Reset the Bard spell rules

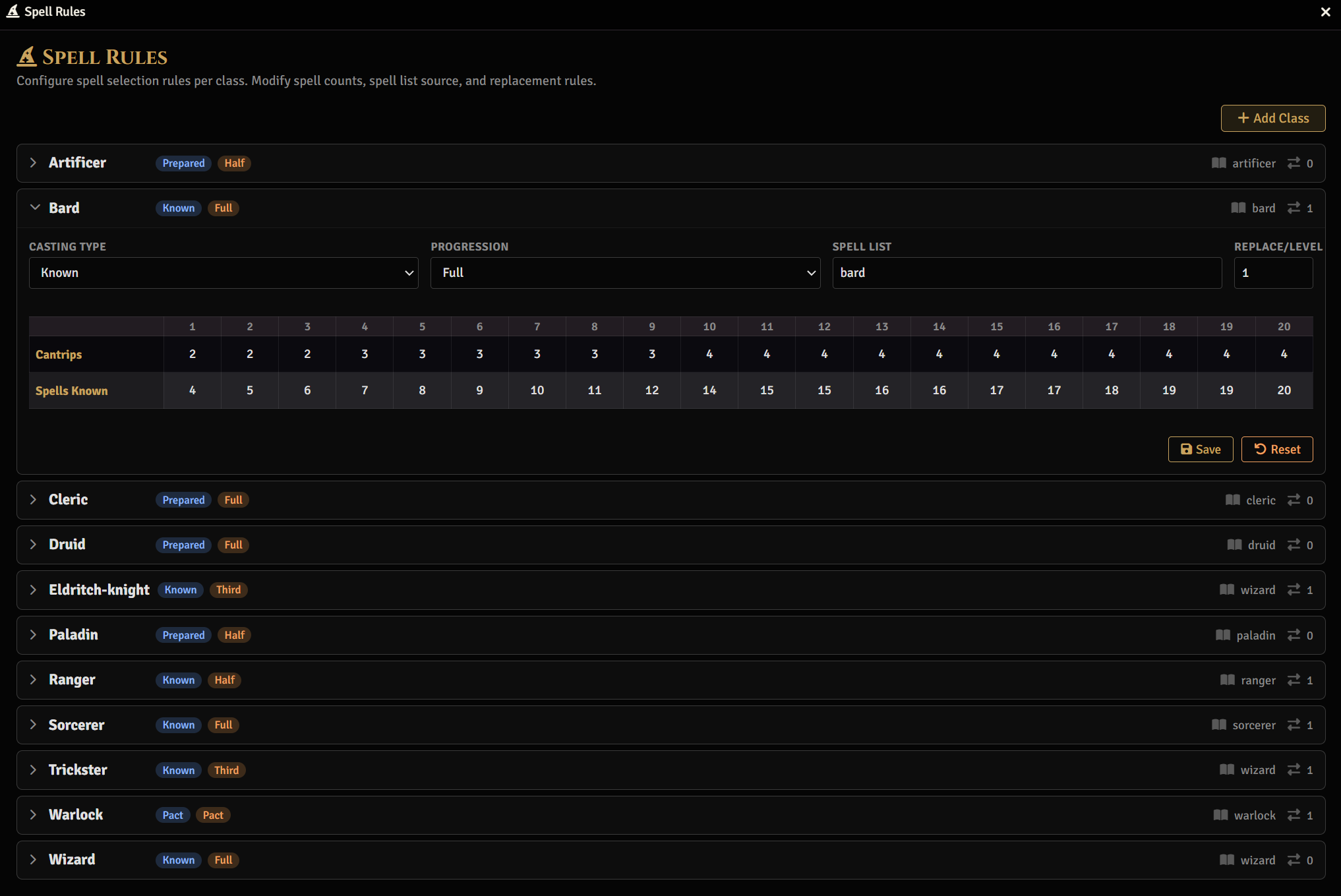pyautogui.click(x=1276, y=449)
